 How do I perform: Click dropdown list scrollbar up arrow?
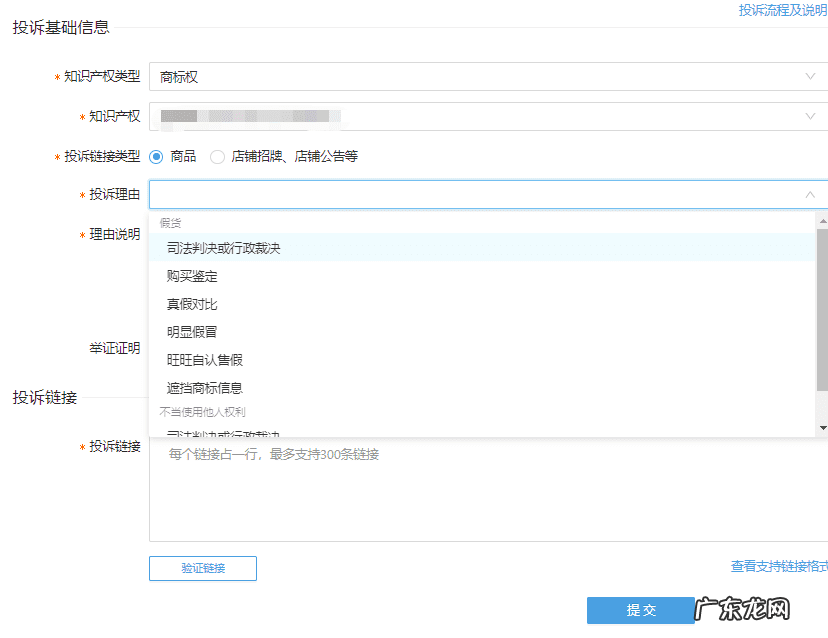(x=822, y=219)
